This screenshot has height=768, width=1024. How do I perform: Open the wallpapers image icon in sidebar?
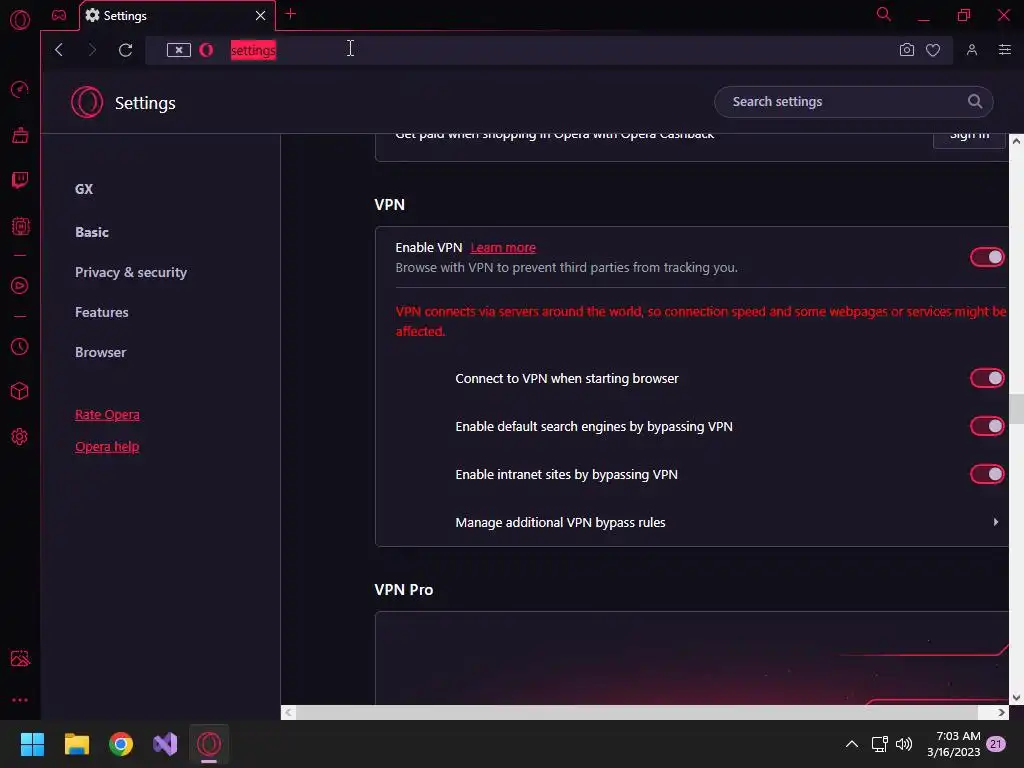tap(20, 658)
